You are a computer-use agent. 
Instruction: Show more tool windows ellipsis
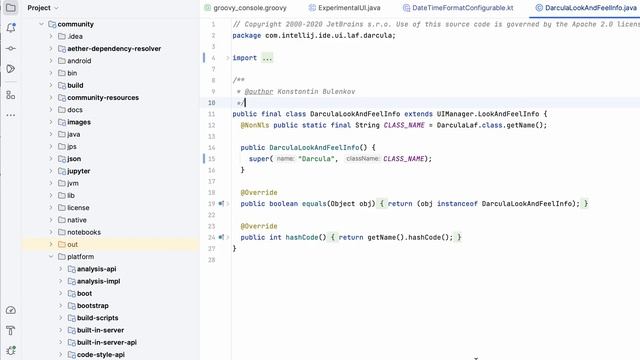coord(11,115)
